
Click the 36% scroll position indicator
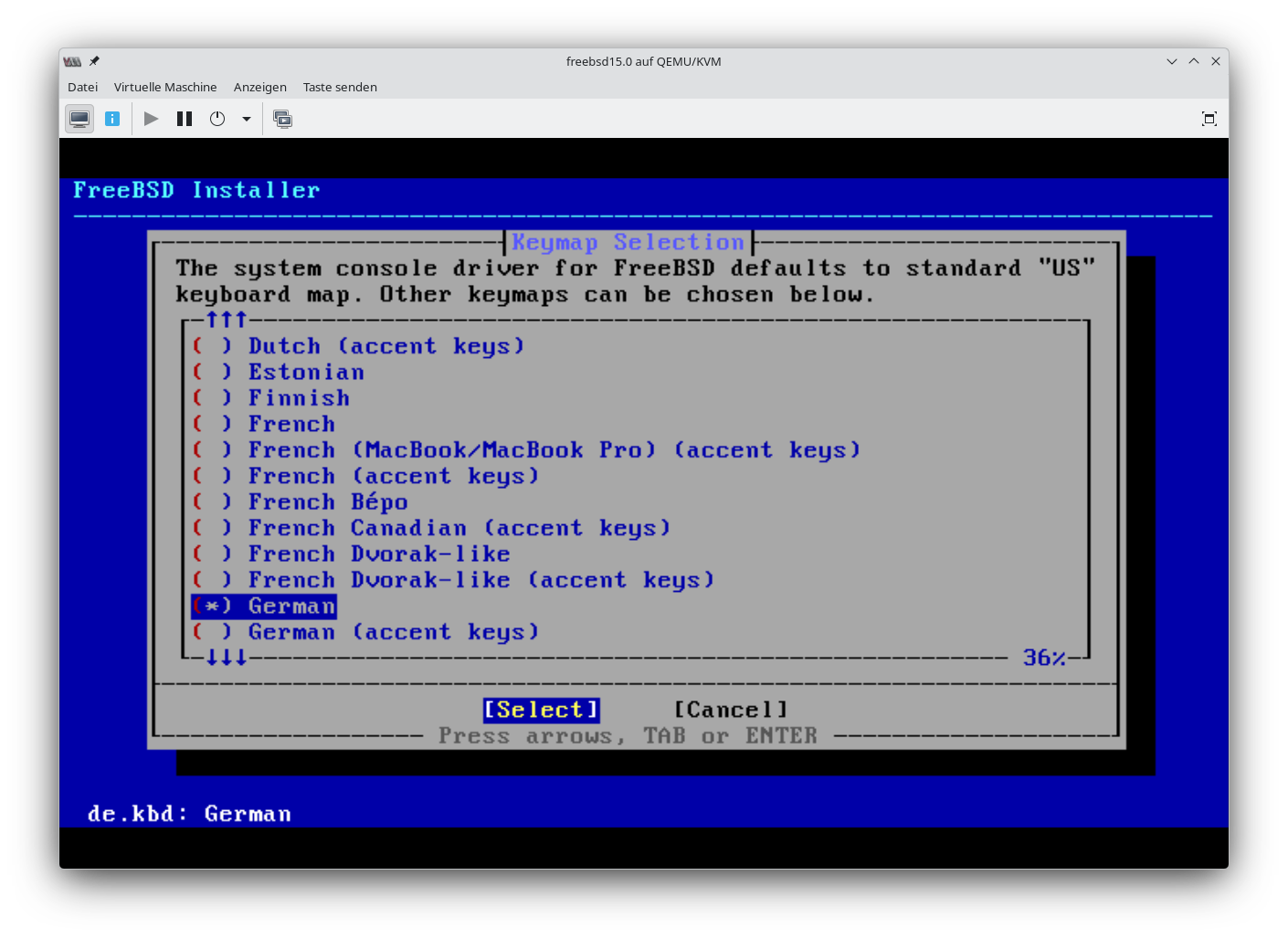tap(1043, 658)
